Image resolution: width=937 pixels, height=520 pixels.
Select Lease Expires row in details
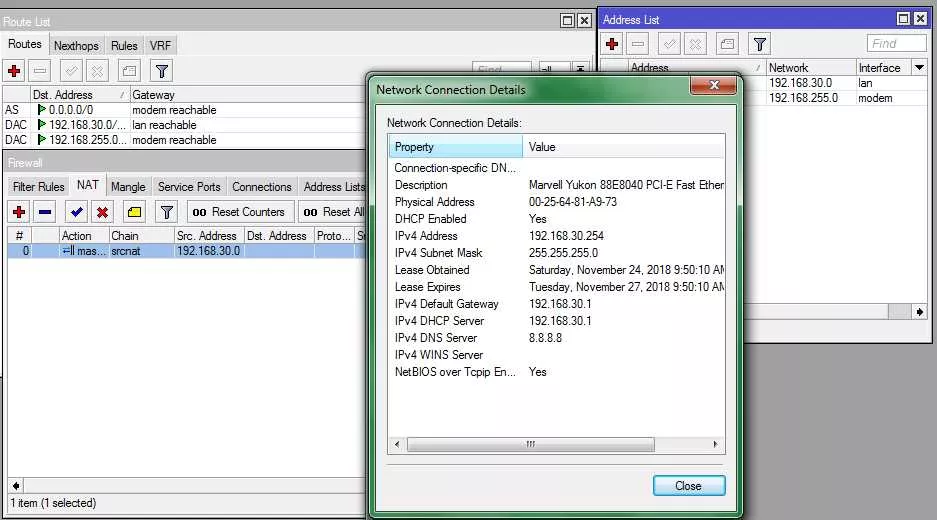pos(556,287)
